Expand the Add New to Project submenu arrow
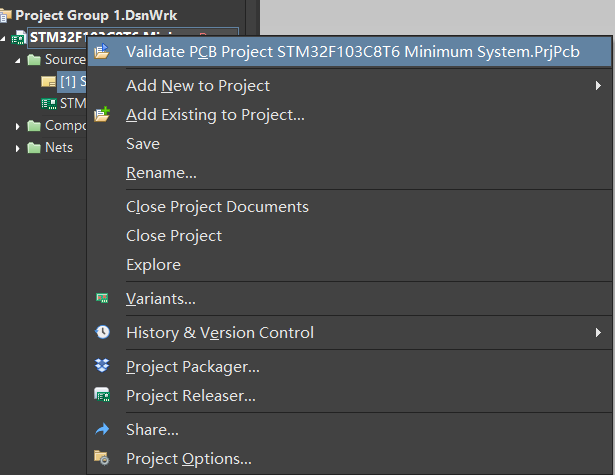Image resolution: width=615 pixels, height=475 pixels. (598, 86)
